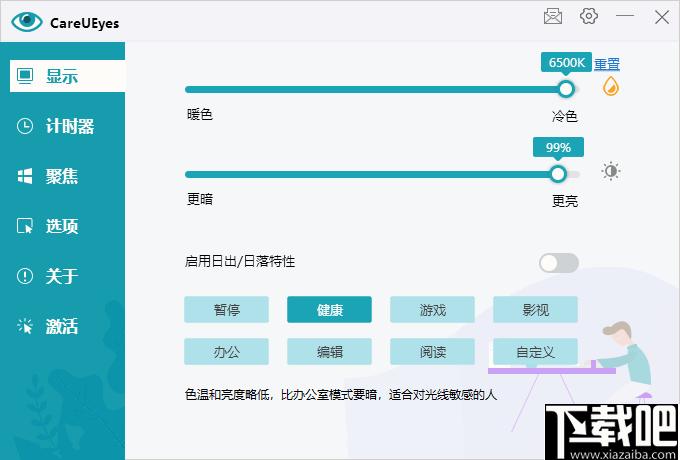680x460 pixels.
Task: Click the cursor-box icon beside 选项
Action: [x=25, y=226]
